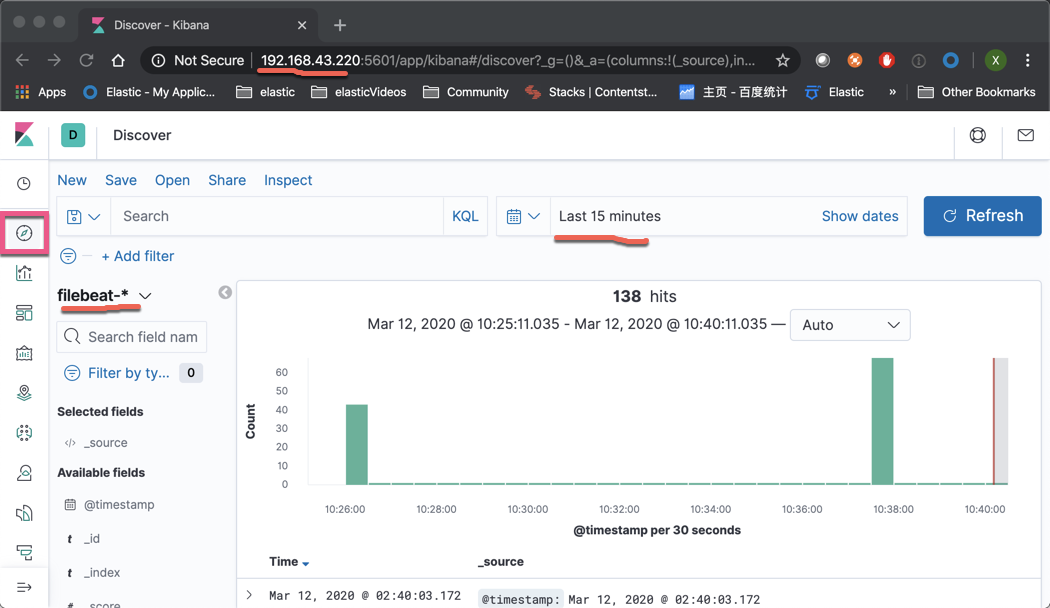This screenshot has height=608, width=1050.
Task: Open the KQL query language toggle
Action: (x=465, y=215)
